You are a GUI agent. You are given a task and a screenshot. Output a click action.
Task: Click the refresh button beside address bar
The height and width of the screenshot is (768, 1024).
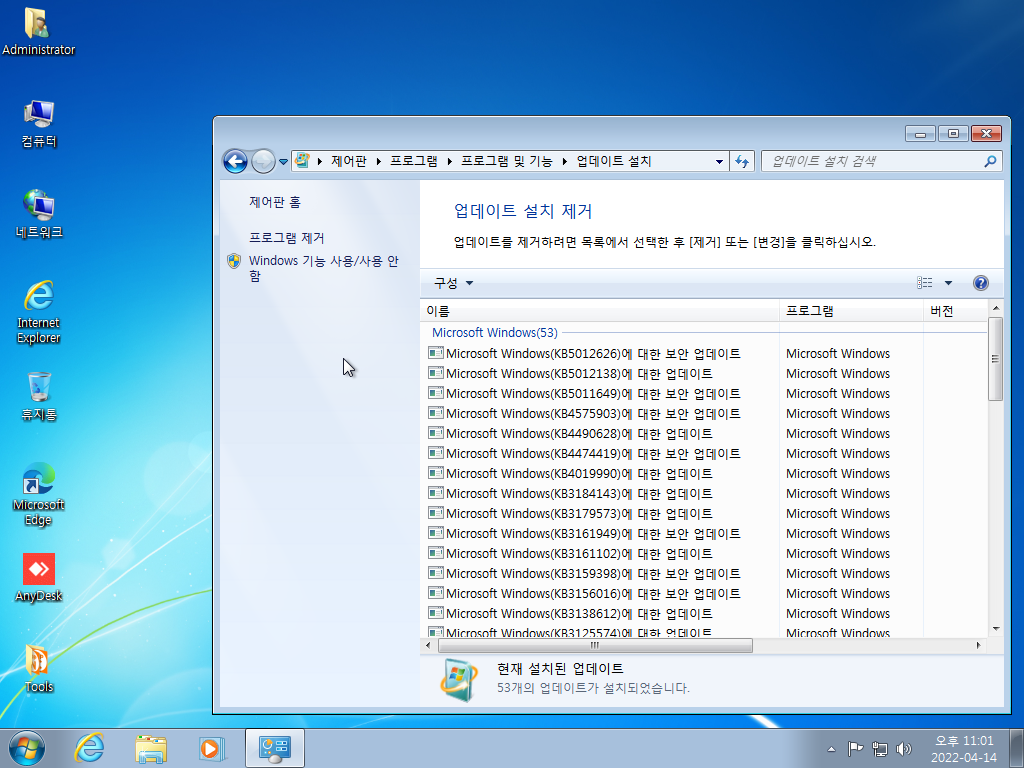pos(742,161)
